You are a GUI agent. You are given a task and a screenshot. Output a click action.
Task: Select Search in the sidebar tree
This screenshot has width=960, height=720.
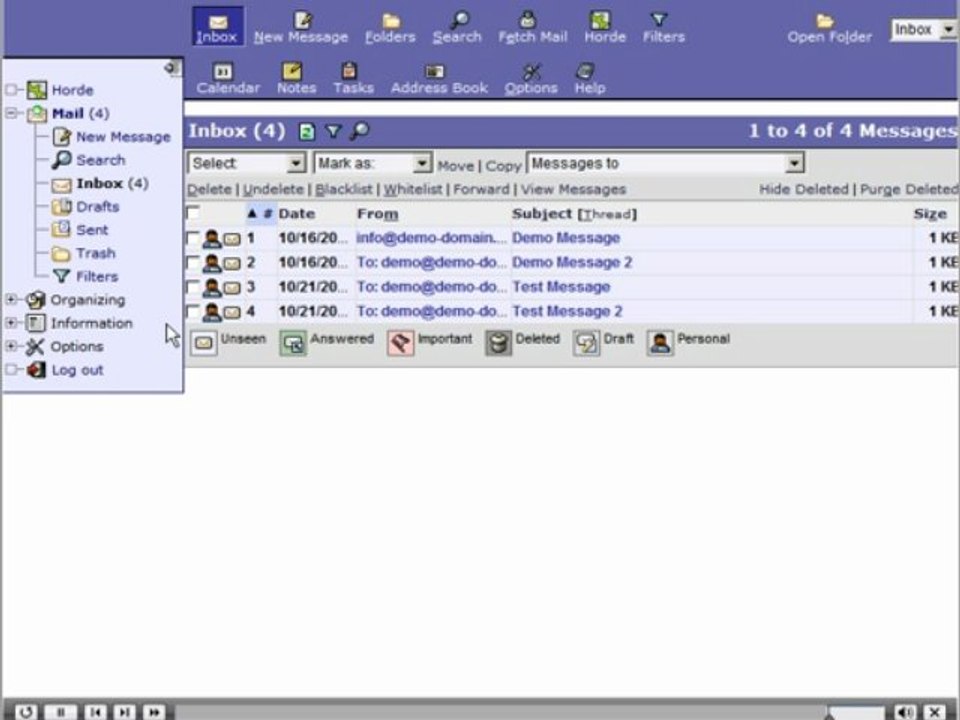[100, 160]
